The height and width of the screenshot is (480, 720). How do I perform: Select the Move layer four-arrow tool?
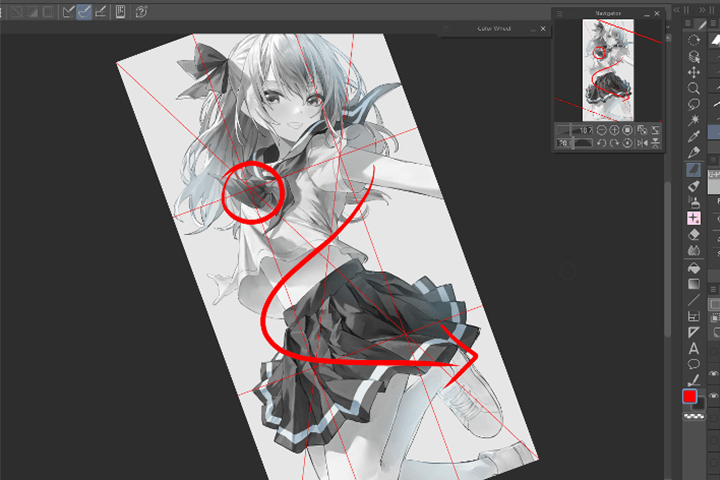click(694, 72)
